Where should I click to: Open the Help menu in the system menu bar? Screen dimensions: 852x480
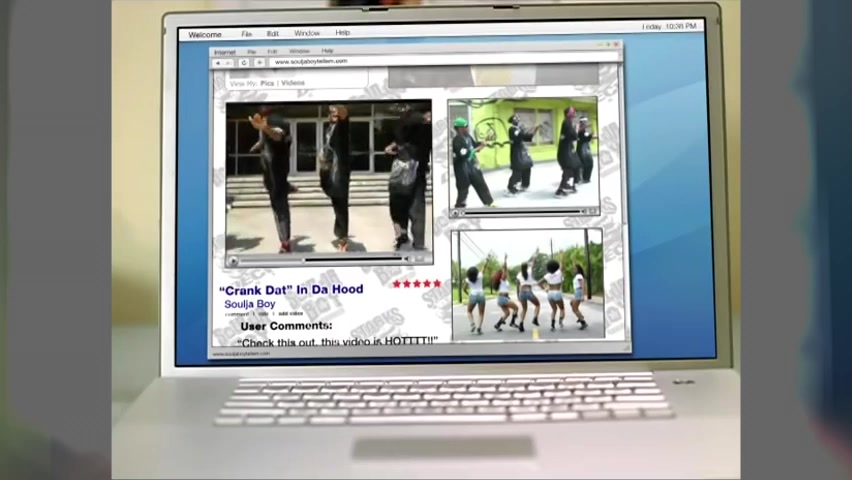pyautogui.click(x=342, y=33)
